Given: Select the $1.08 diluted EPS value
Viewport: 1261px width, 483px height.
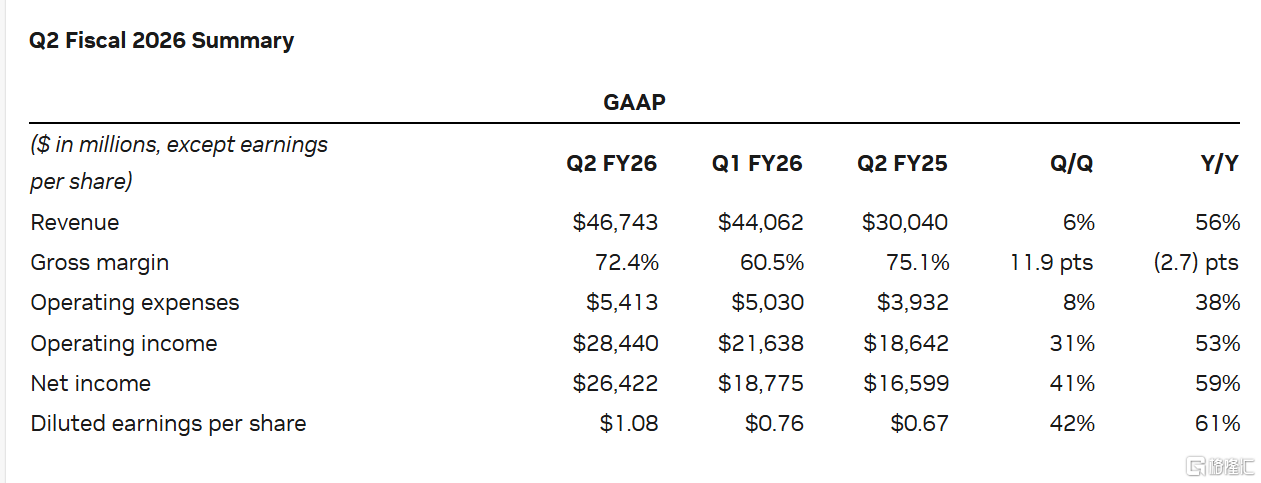Looking at the screenshot, I should [629, 423].
